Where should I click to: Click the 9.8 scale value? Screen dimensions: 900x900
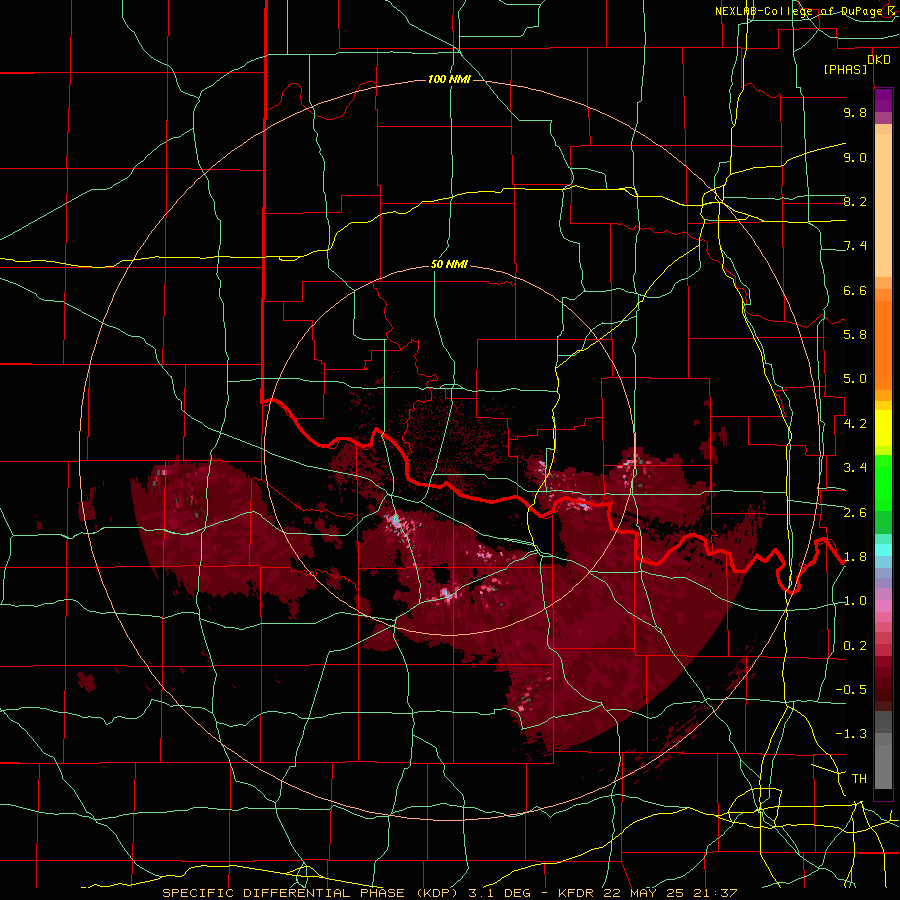pos(855,112)
